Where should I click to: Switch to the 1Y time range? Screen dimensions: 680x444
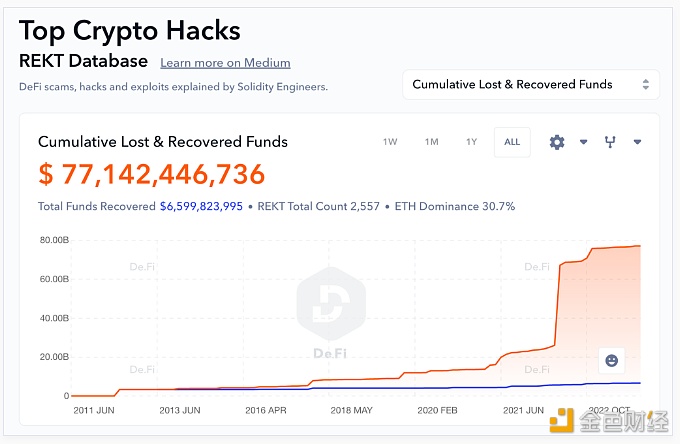[x=471, y=142]
